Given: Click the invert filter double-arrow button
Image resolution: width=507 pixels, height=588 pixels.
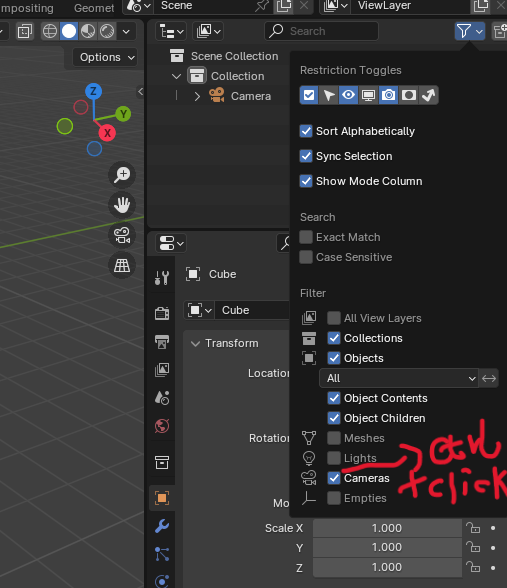Looking at the screenshot, I should [x=489, y=378].
